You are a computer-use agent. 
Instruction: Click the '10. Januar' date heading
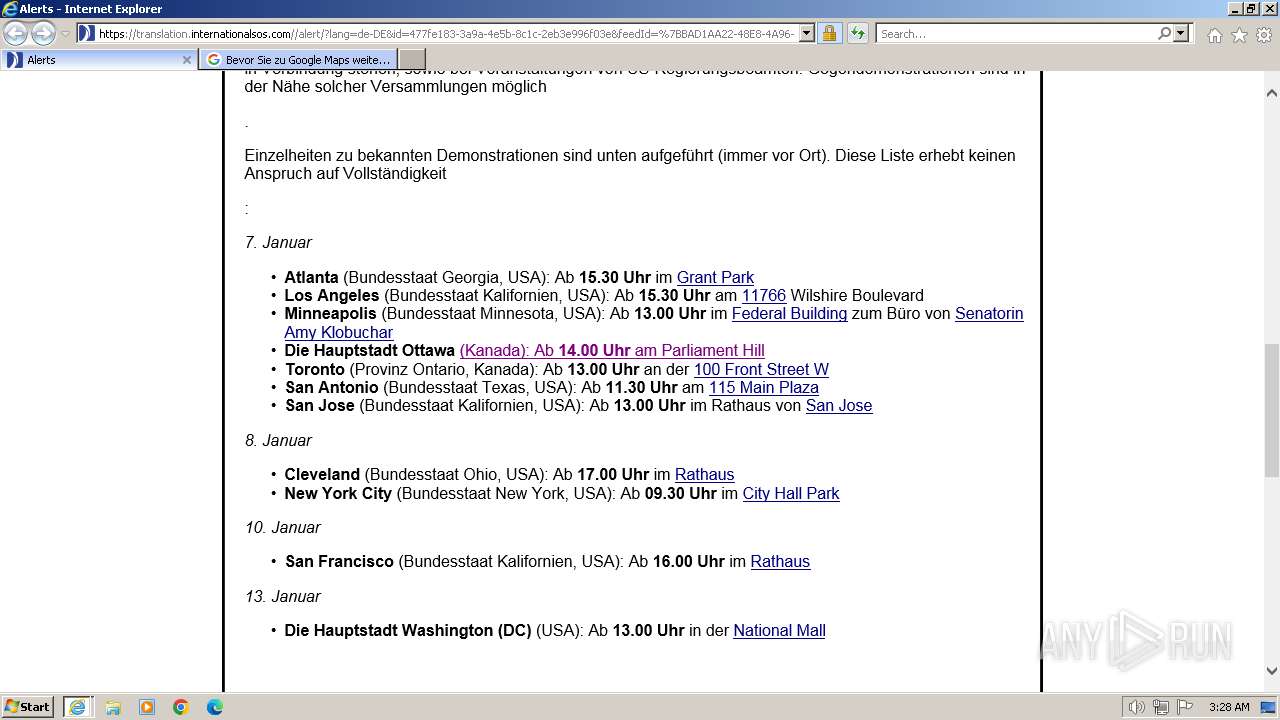[283, 528]
